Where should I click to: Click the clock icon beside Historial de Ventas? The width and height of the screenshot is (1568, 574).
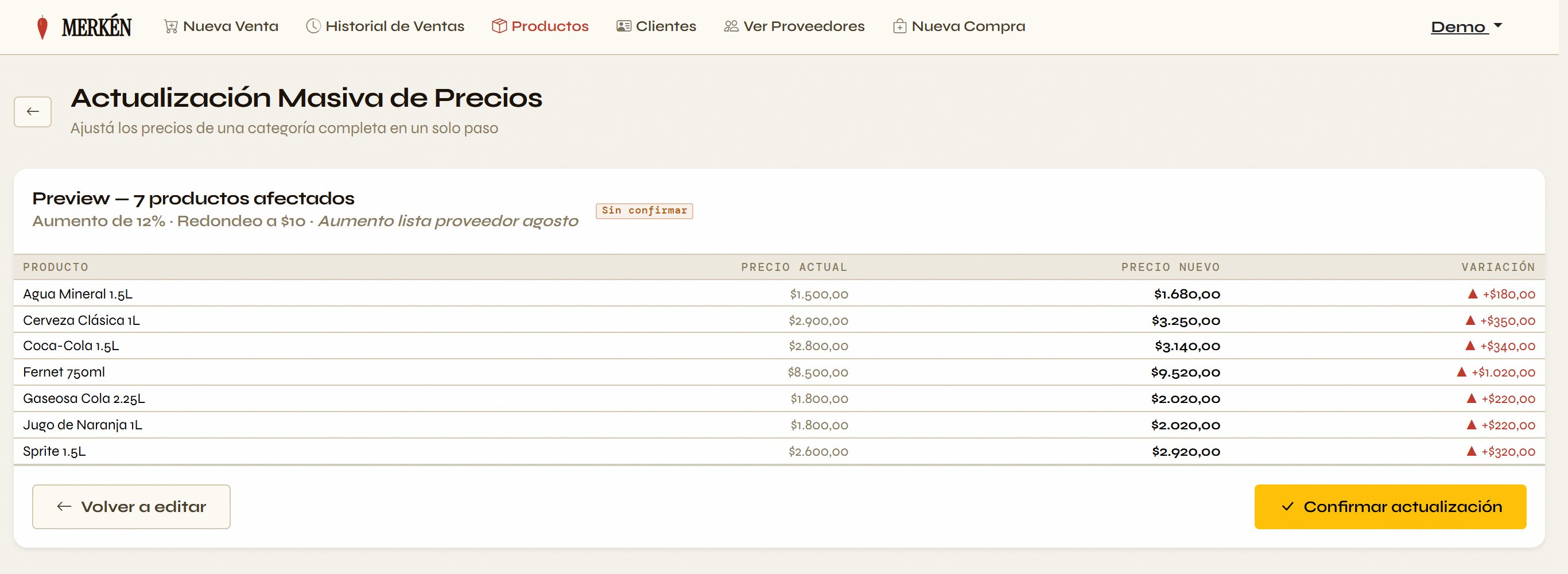click(313, 26)
